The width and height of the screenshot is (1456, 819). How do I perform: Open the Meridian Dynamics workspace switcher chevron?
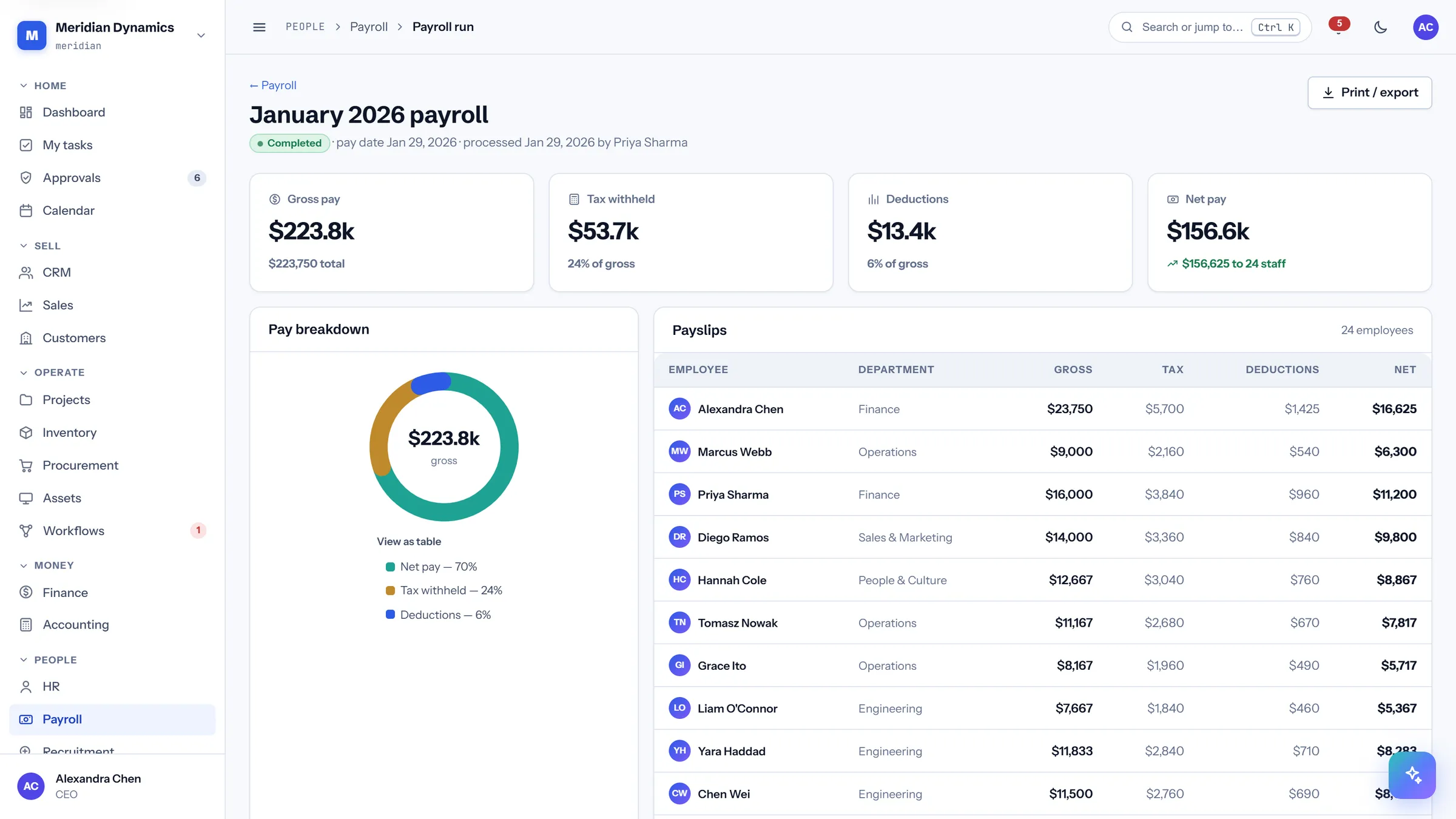201,35
